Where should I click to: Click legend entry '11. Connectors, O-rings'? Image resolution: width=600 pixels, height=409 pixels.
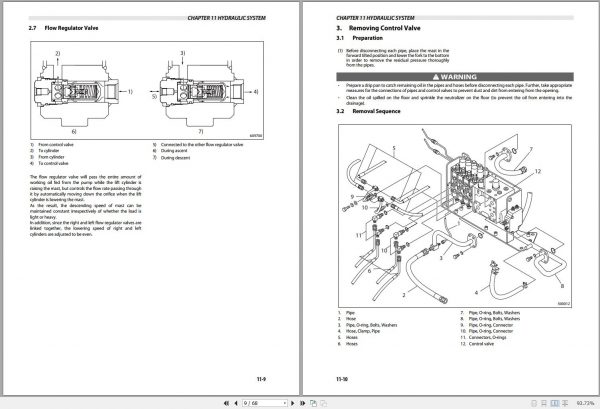[x=483, y=337]
